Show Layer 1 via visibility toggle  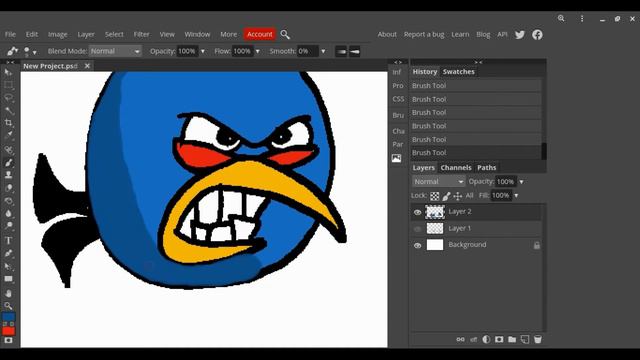click(x=417, y=229)
